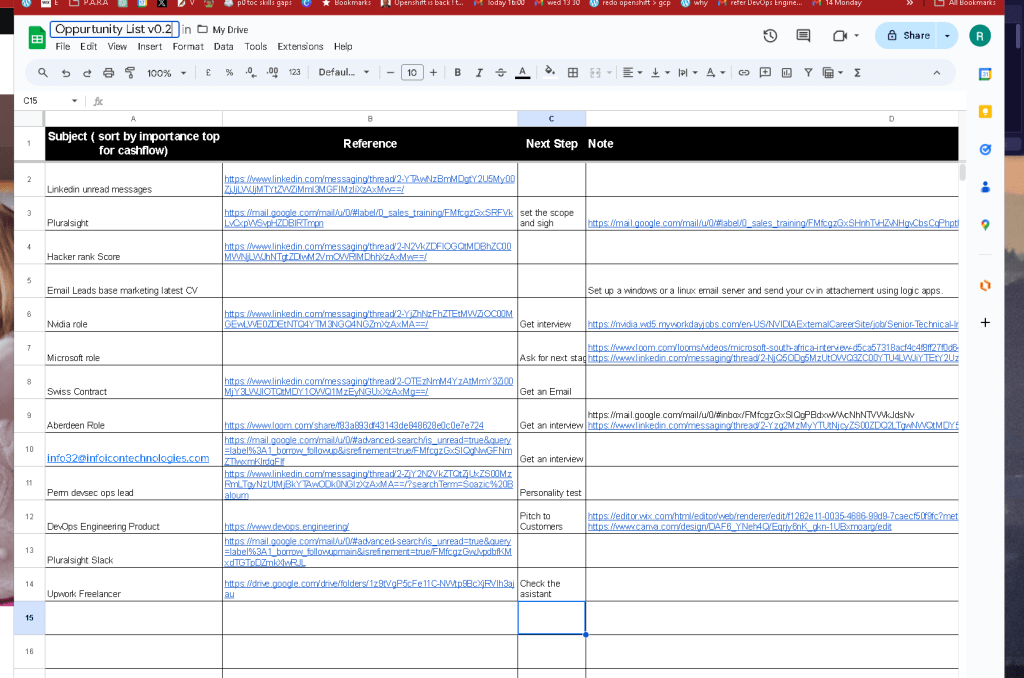This screenshot has width=1024, height=678.
Task: Select the Upwork Freelancer cell
Action: pos(133,584)
